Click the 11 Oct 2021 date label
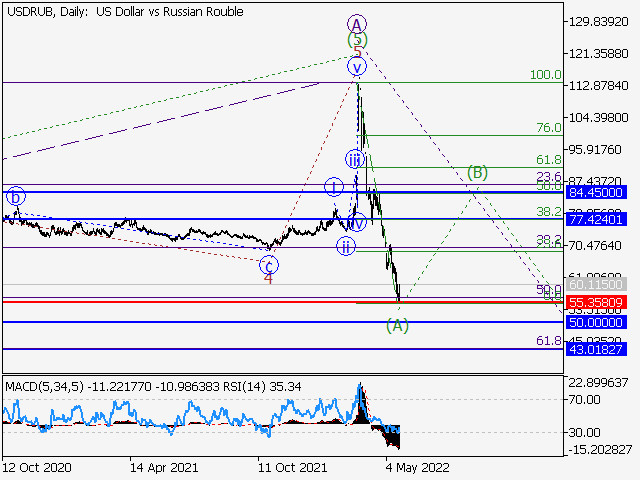The width and height of the screenshot is (640, 480). (293, 467)
